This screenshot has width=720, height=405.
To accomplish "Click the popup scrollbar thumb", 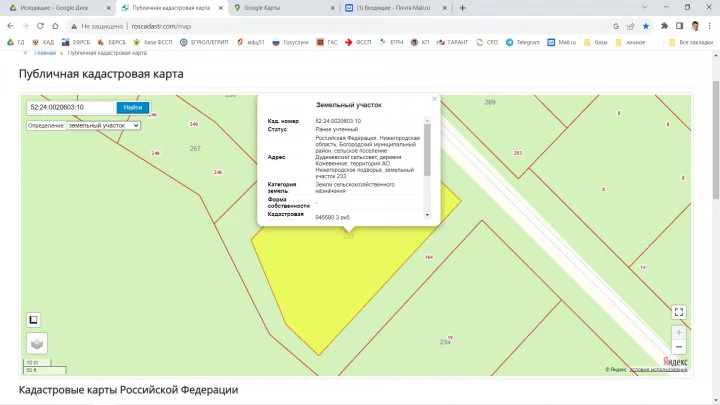I will 427,150.
